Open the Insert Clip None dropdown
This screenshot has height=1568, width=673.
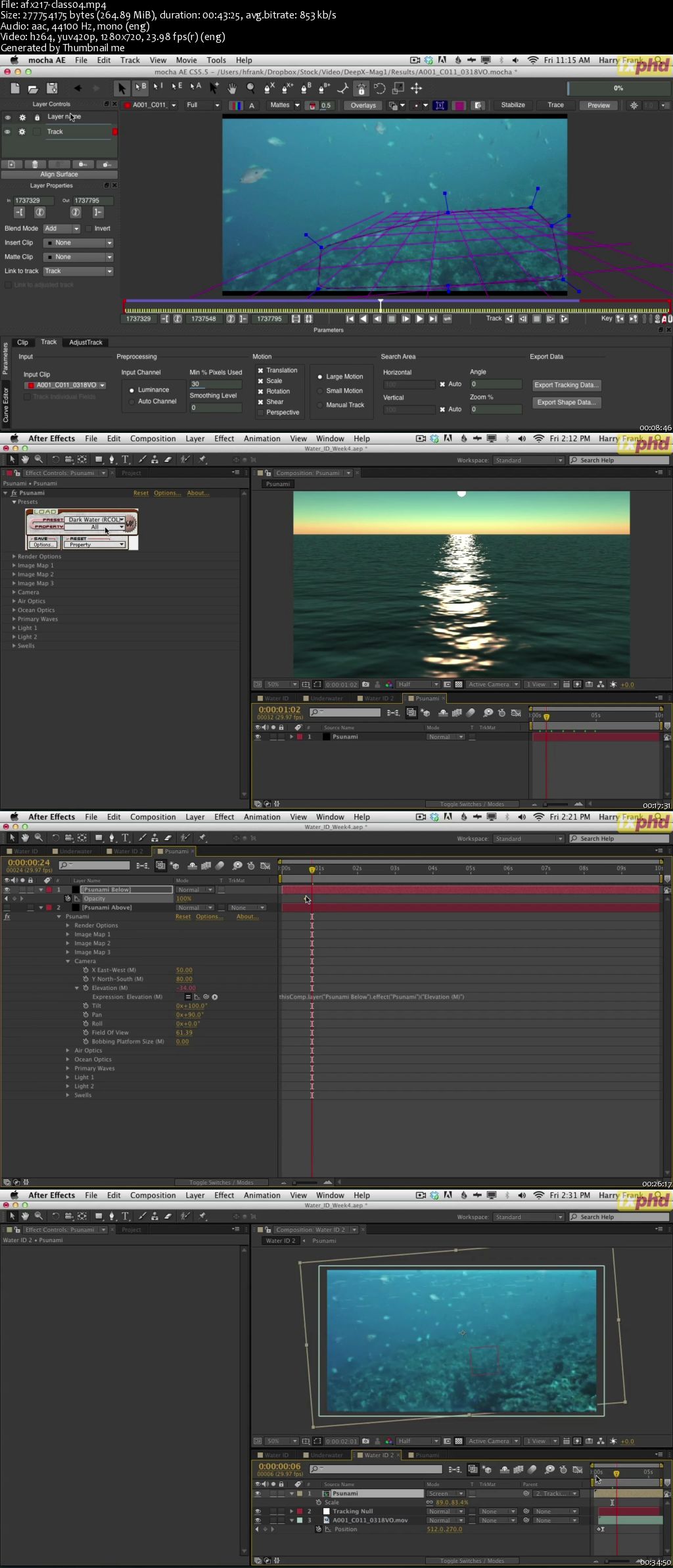[x=78, y=243]
